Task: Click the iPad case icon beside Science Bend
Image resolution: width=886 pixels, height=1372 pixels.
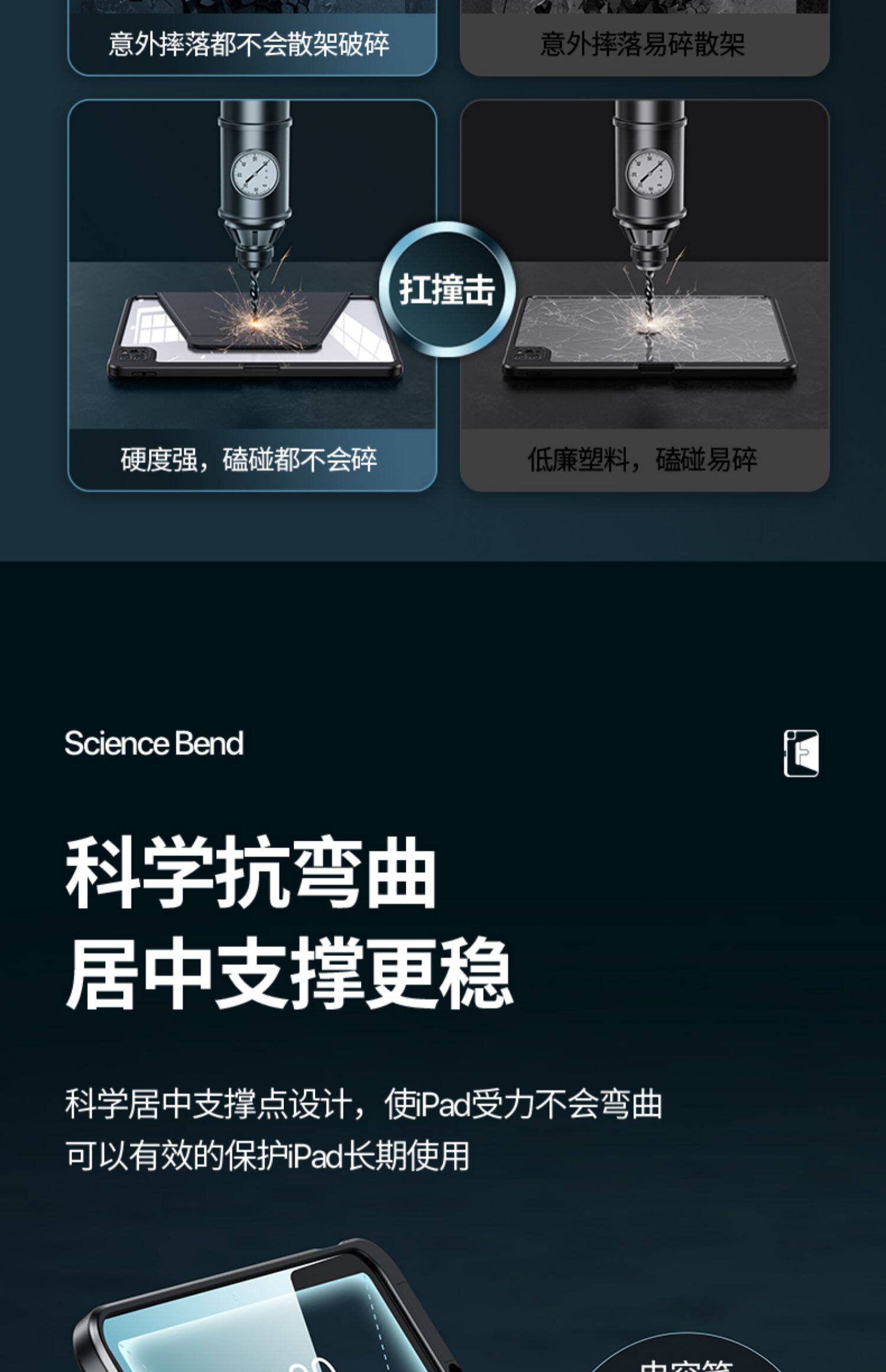Action: click(x=801, y=753)
